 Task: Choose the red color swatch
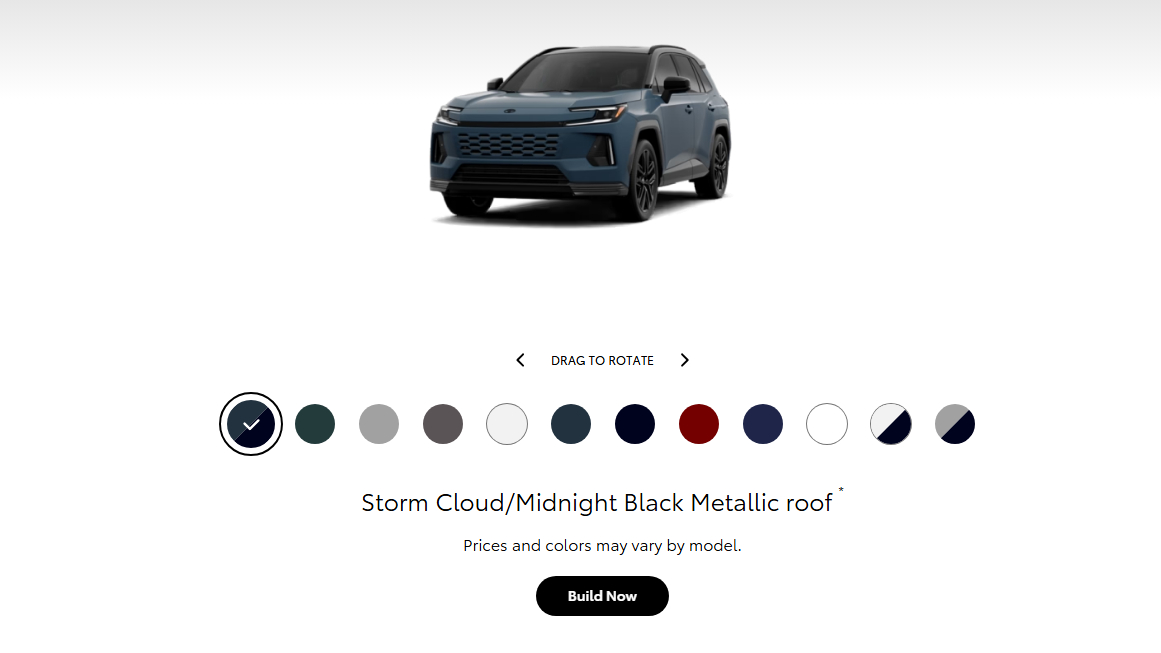click(x=699, y=424)
